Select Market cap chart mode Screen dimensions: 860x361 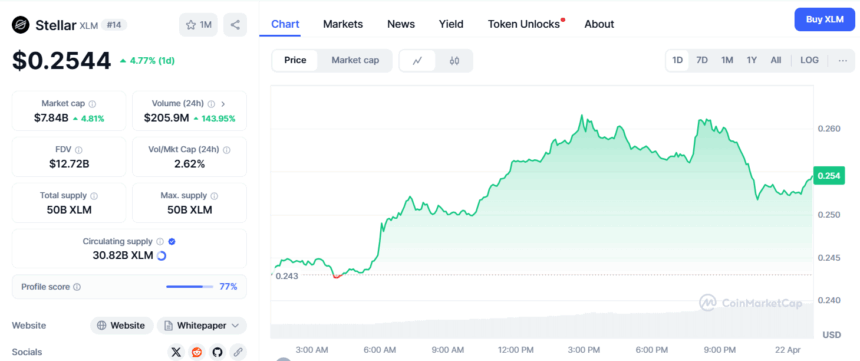(355, 60)
